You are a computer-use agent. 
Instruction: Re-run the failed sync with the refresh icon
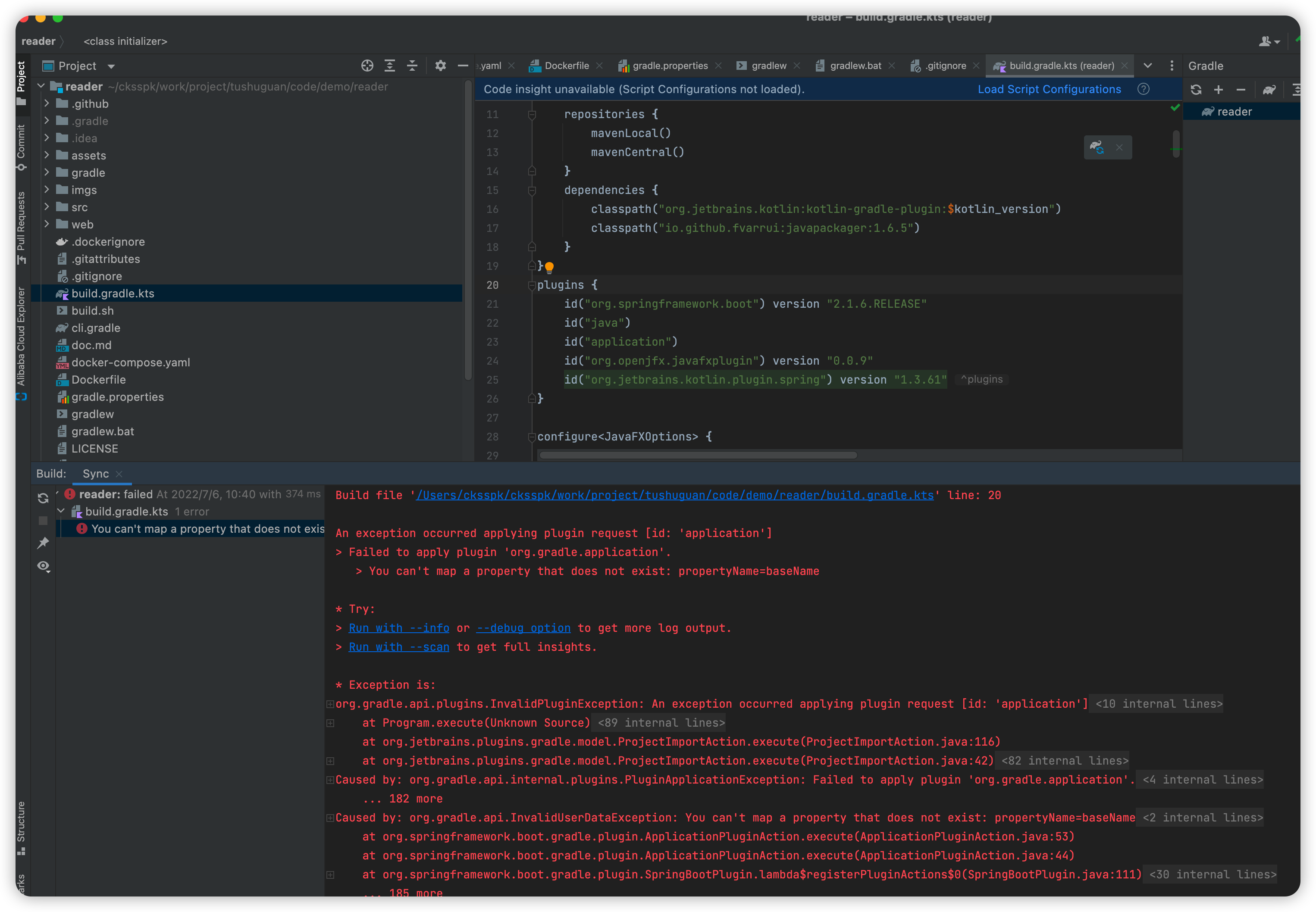pos(43,498)
